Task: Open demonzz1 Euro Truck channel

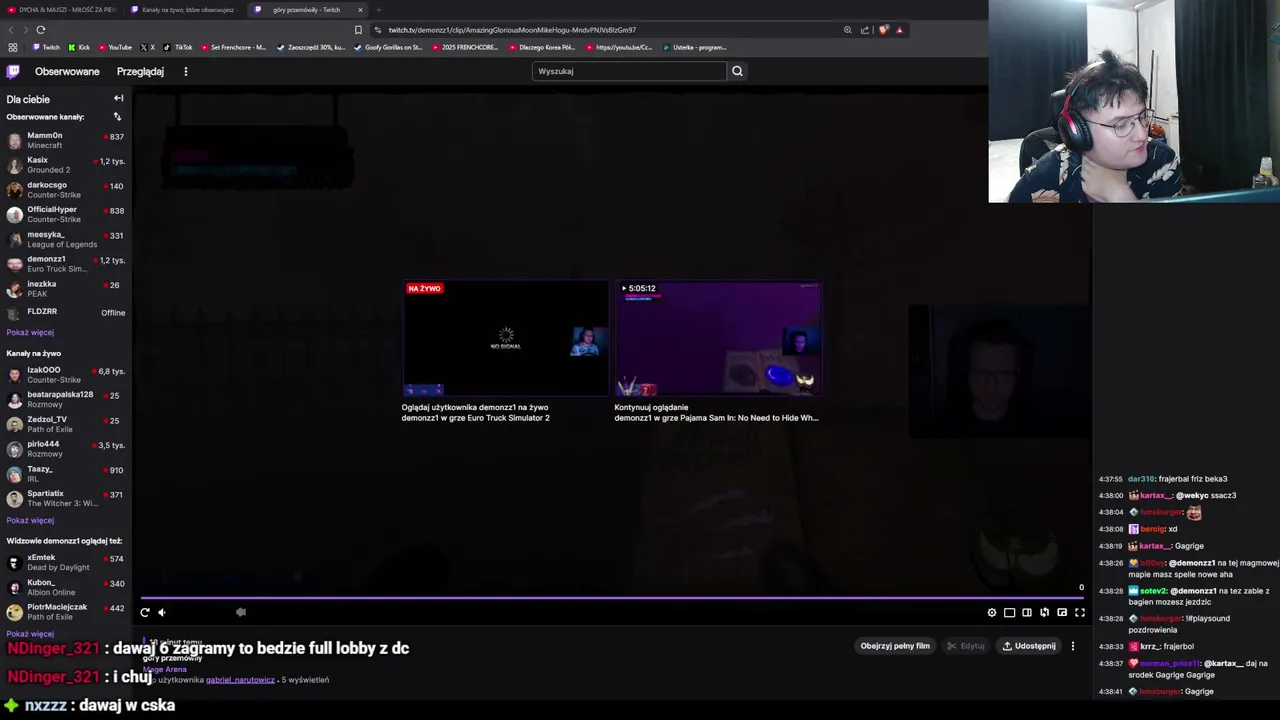Action: tap(65, 264)
